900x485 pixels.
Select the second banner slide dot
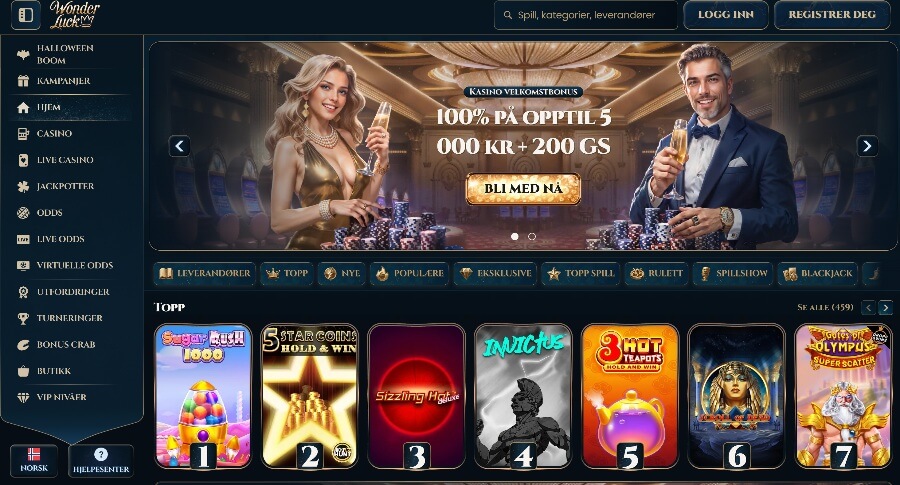[532, 236]
